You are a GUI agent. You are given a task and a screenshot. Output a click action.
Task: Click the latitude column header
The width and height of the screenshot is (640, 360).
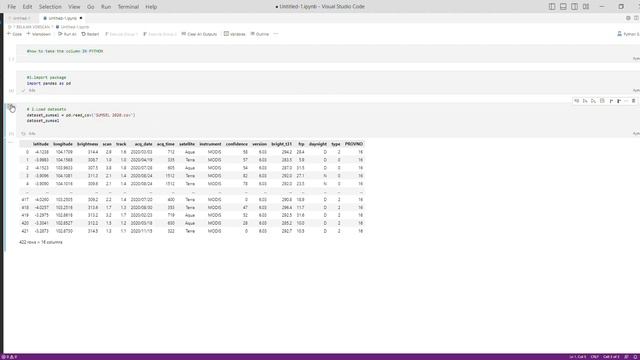(x=41, y=144)
